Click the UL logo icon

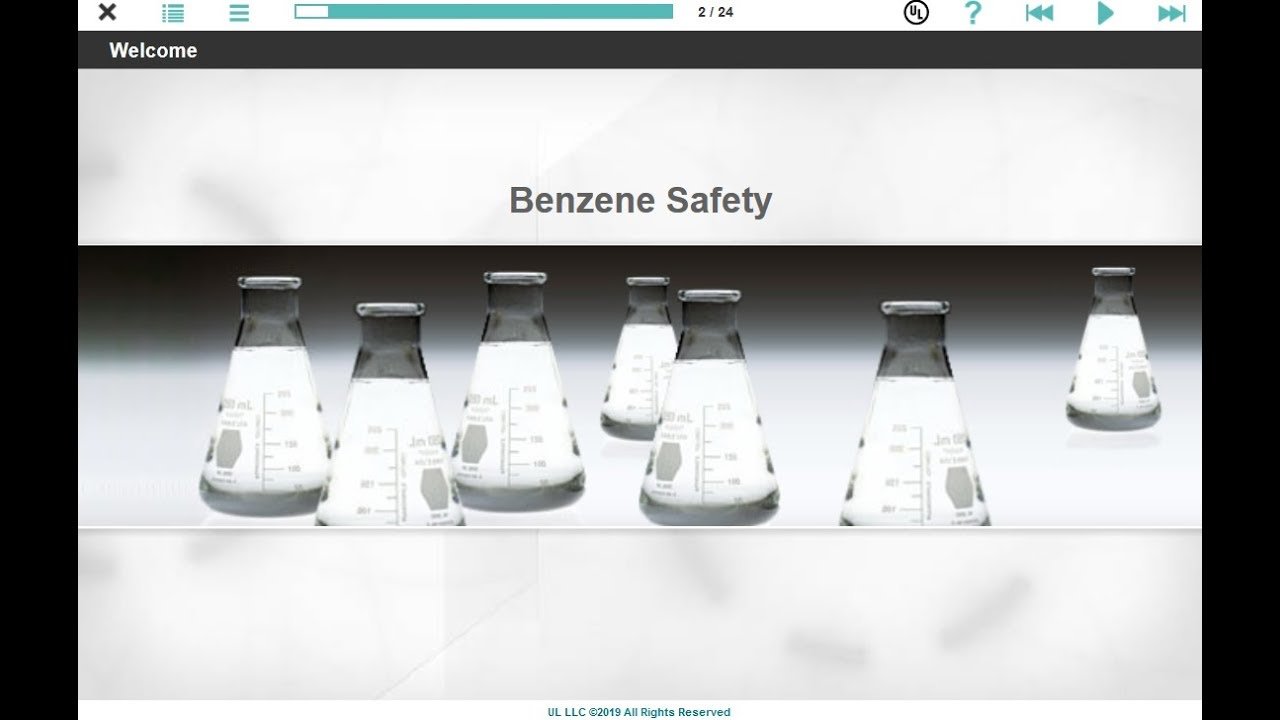915,13
